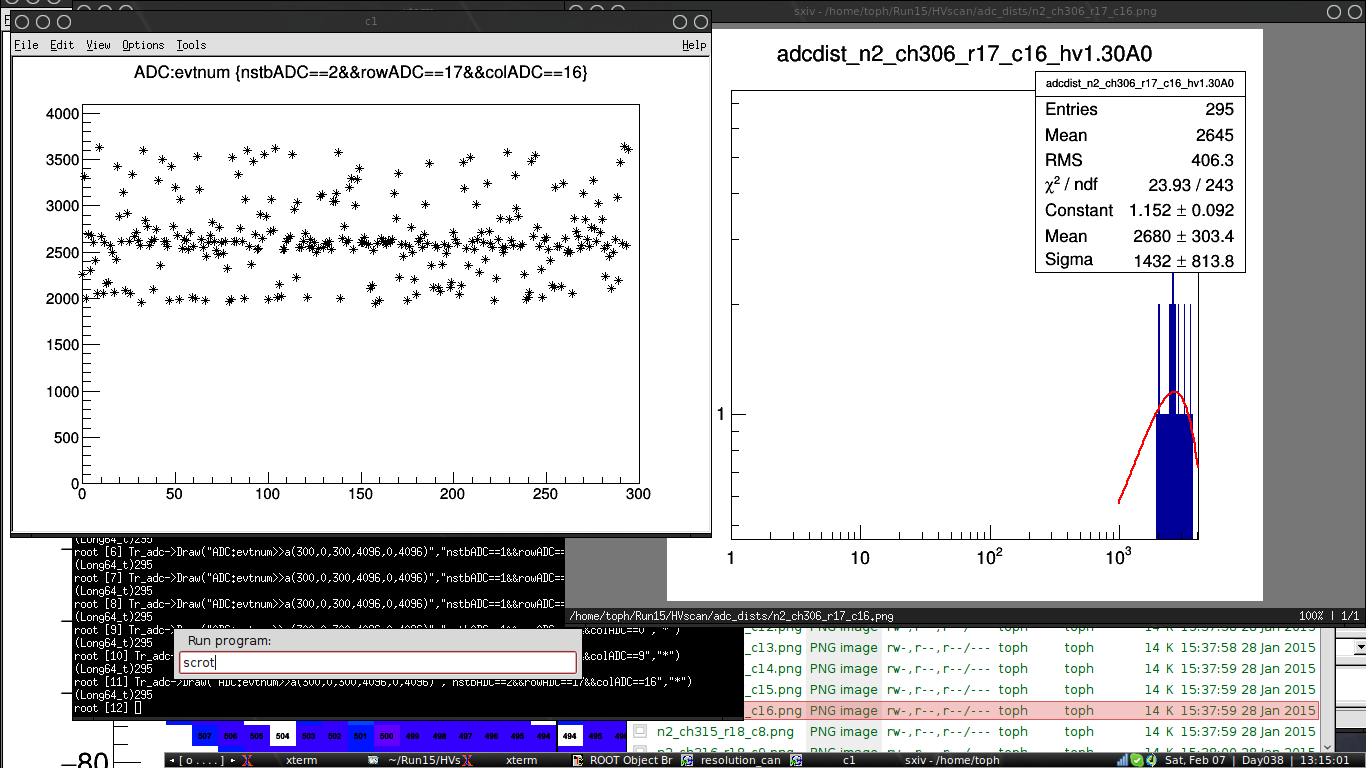The width and height of the screenshot is (1366, 768).
Task: Select the _c14.png file row
Action: click(1032, 668)
